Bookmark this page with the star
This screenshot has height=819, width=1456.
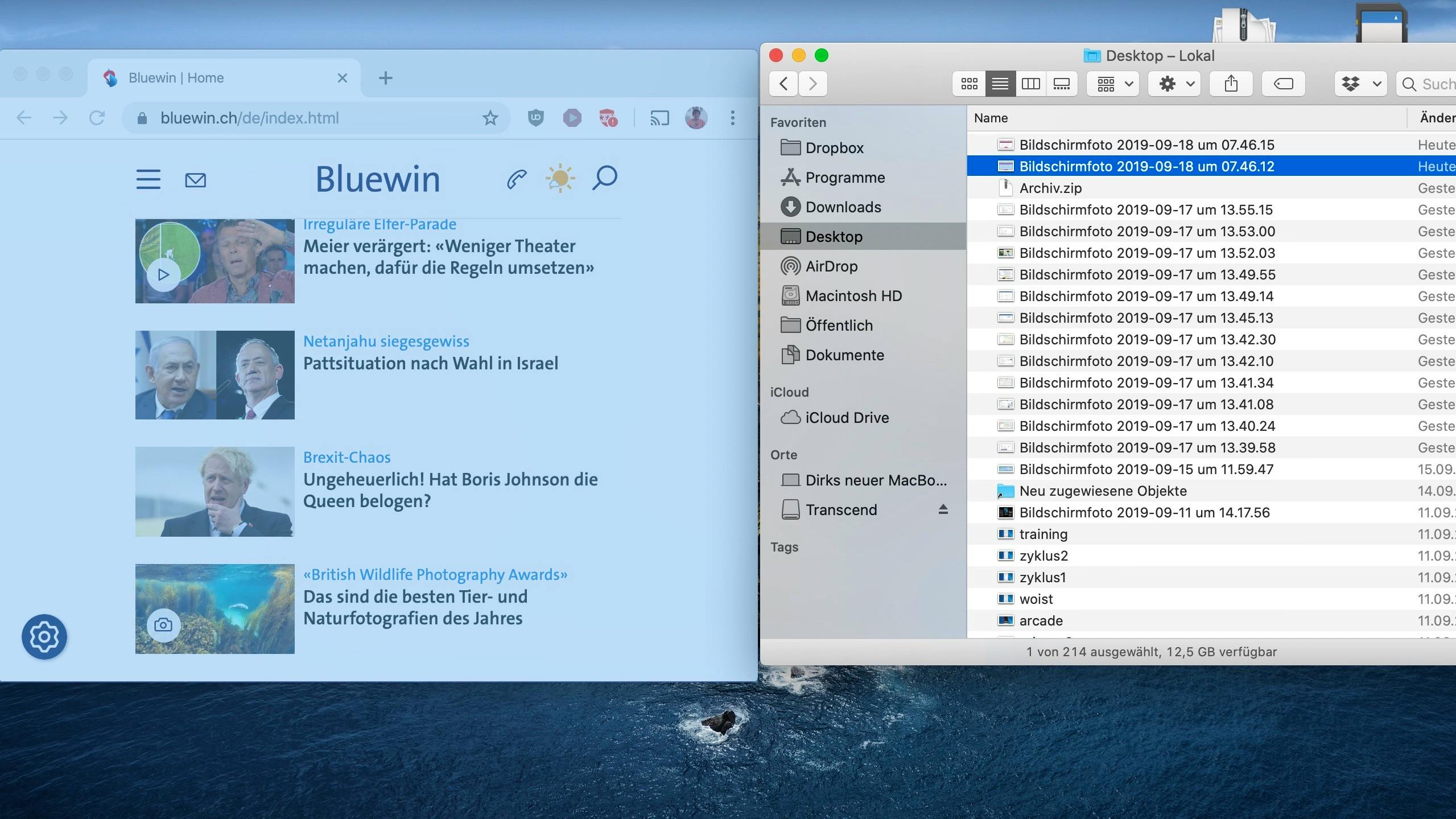tap(490, 118)
